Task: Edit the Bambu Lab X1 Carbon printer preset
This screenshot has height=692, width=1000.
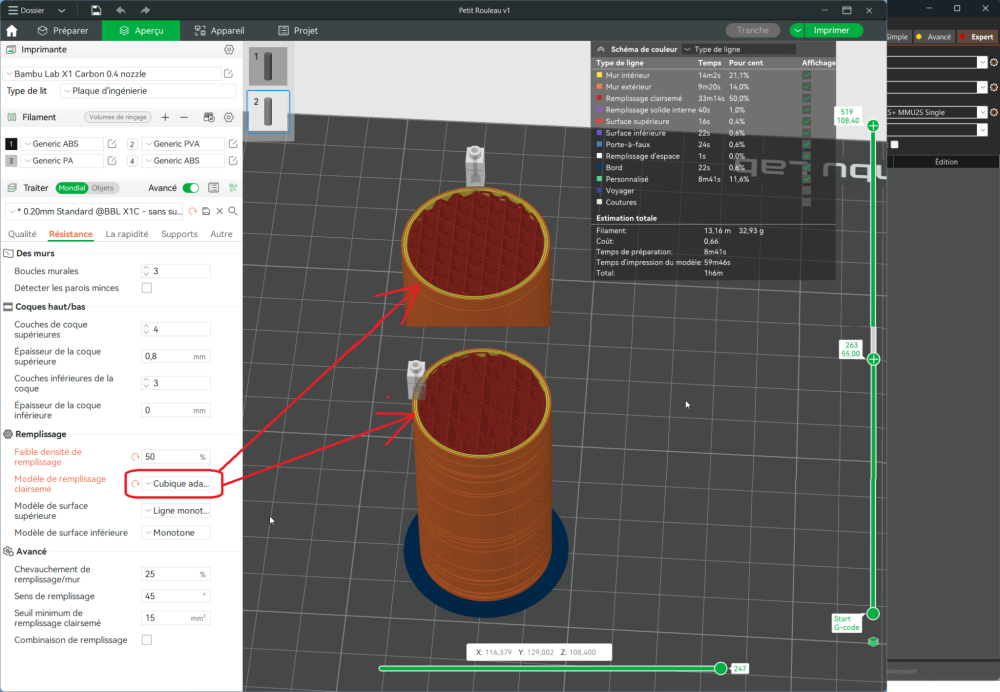Action: coord(229,73)
